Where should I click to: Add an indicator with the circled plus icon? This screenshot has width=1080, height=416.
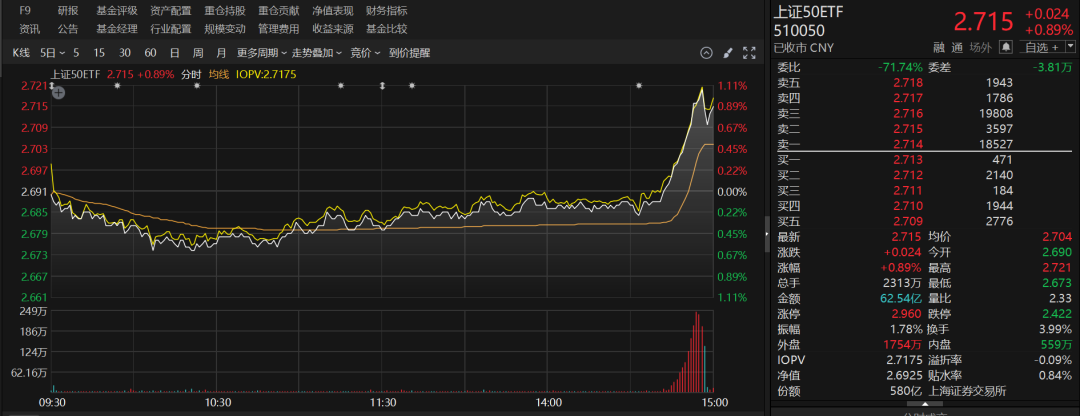pos(59,94)
